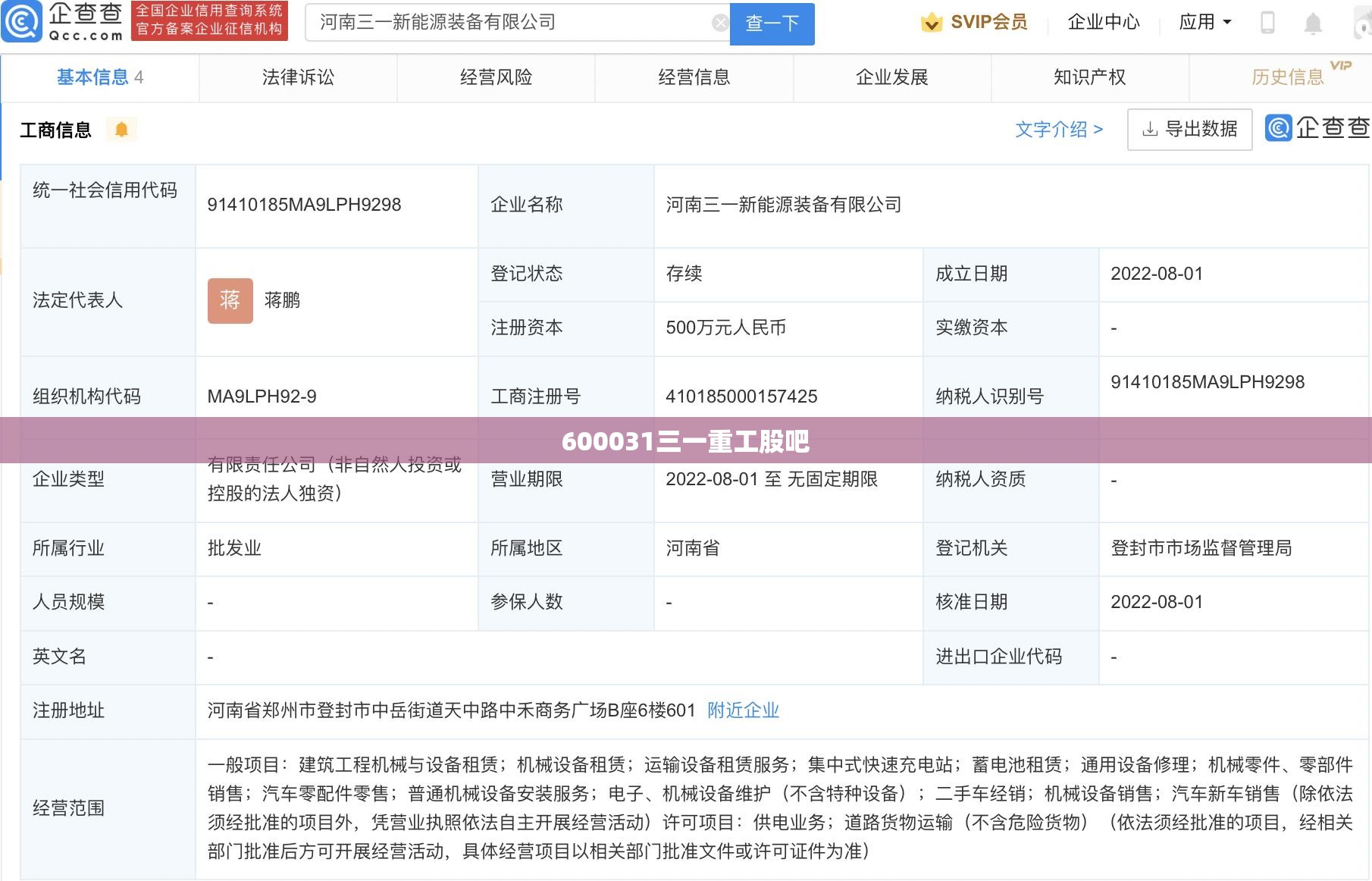Click approval date beside 核准日期
1372x881 pixels.
point(1157,602)
